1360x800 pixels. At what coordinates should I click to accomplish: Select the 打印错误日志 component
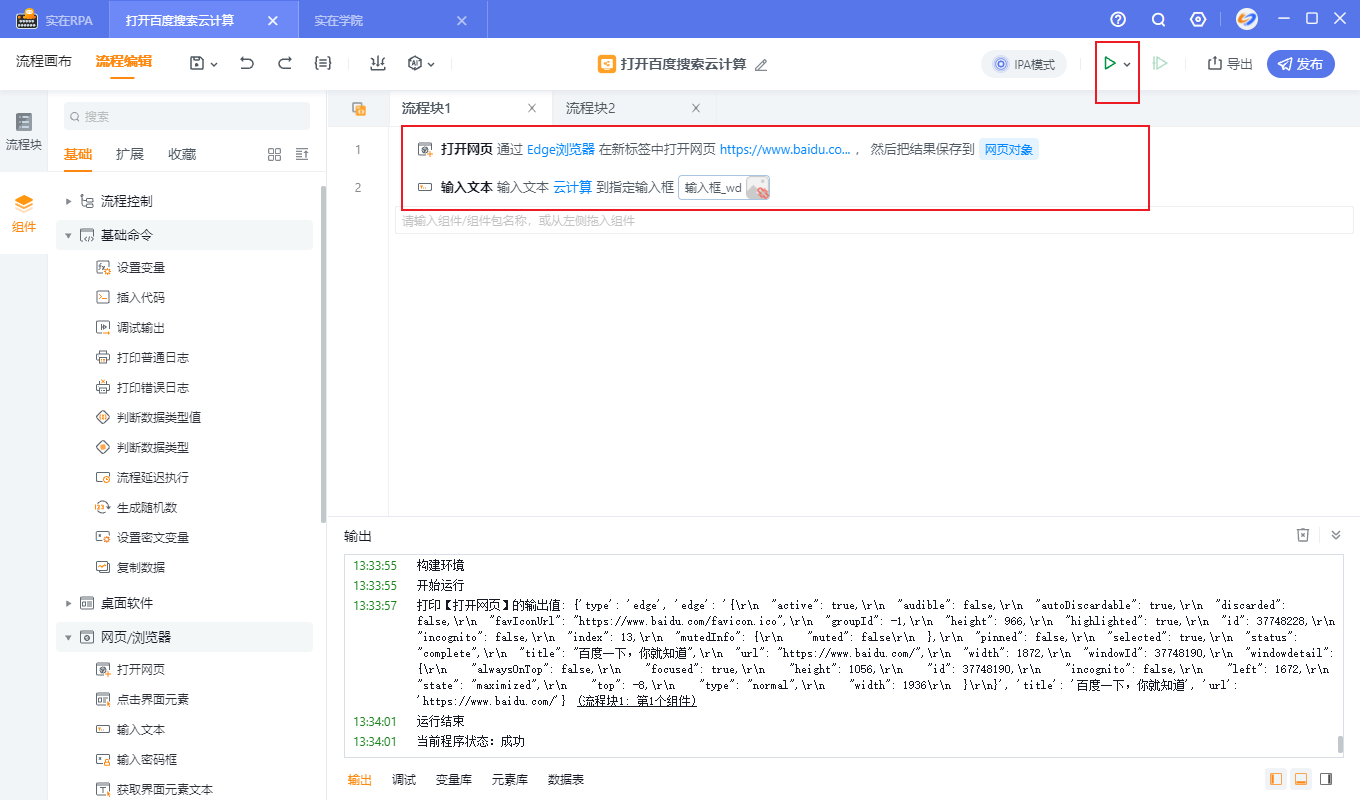pos(142,387)
